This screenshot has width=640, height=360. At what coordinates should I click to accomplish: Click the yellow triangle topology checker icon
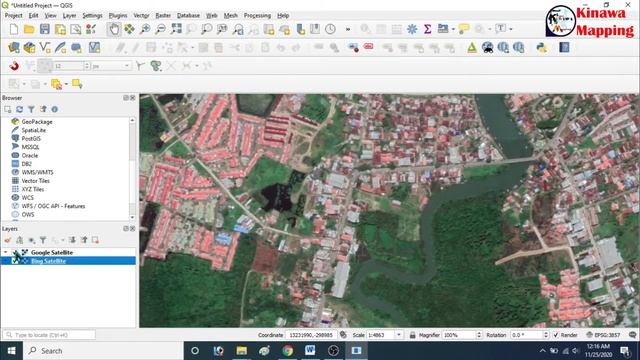(472, 48)
